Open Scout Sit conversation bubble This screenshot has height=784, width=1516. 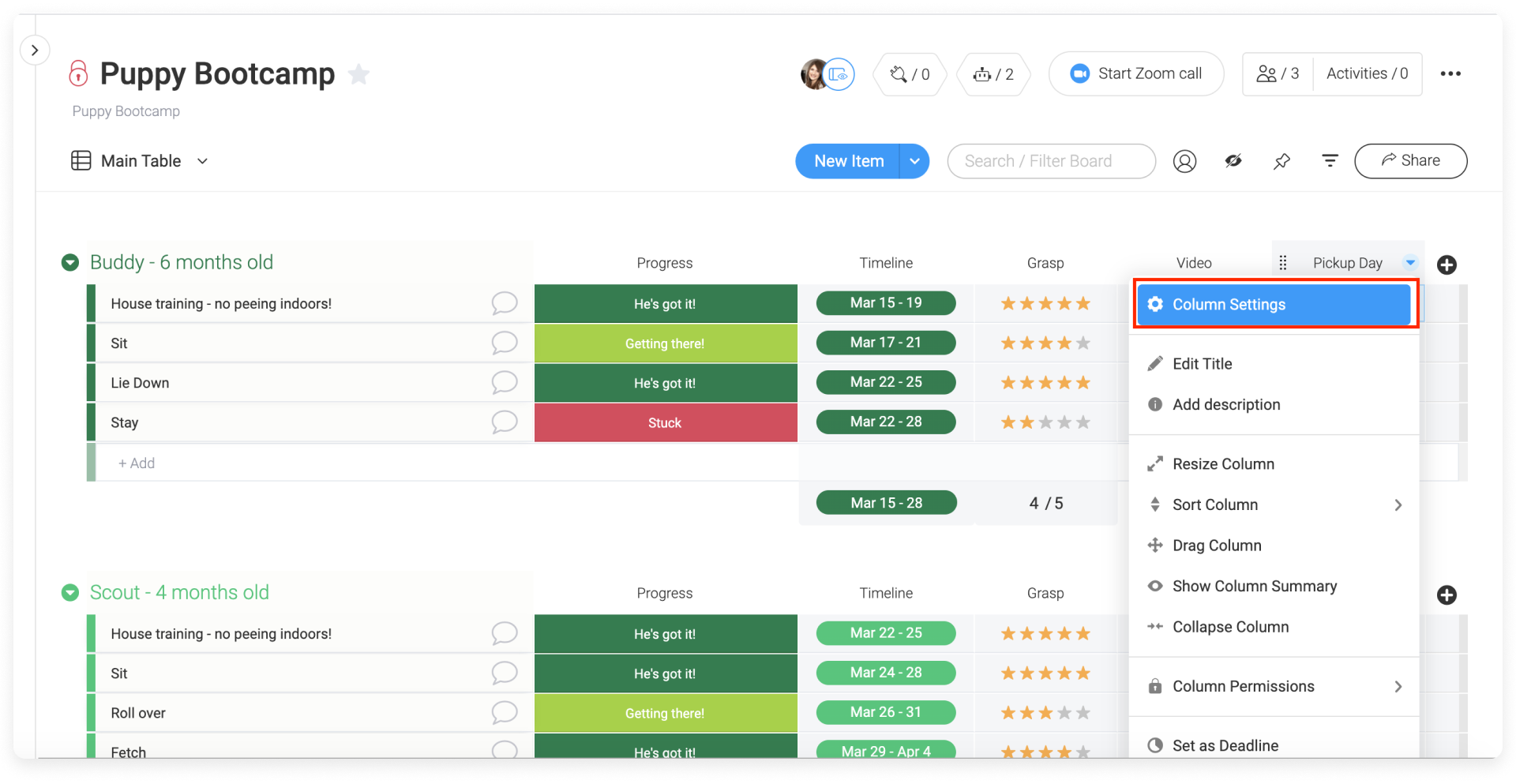[504, 673]
